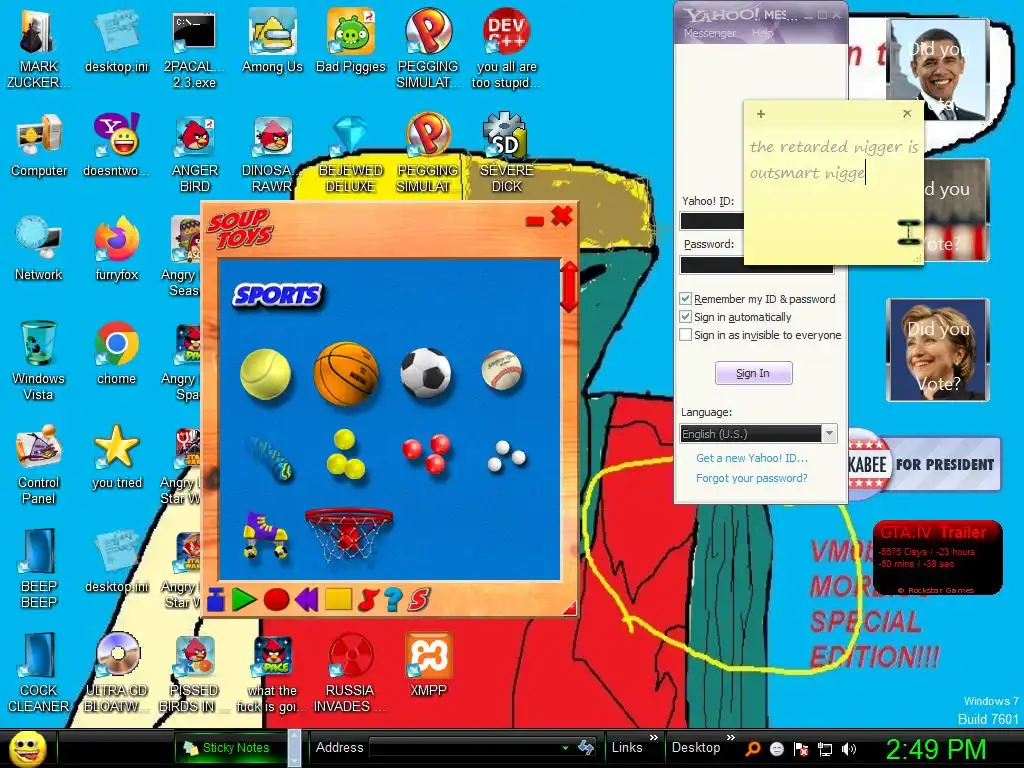Select the Among Us desktop icon

272,42
